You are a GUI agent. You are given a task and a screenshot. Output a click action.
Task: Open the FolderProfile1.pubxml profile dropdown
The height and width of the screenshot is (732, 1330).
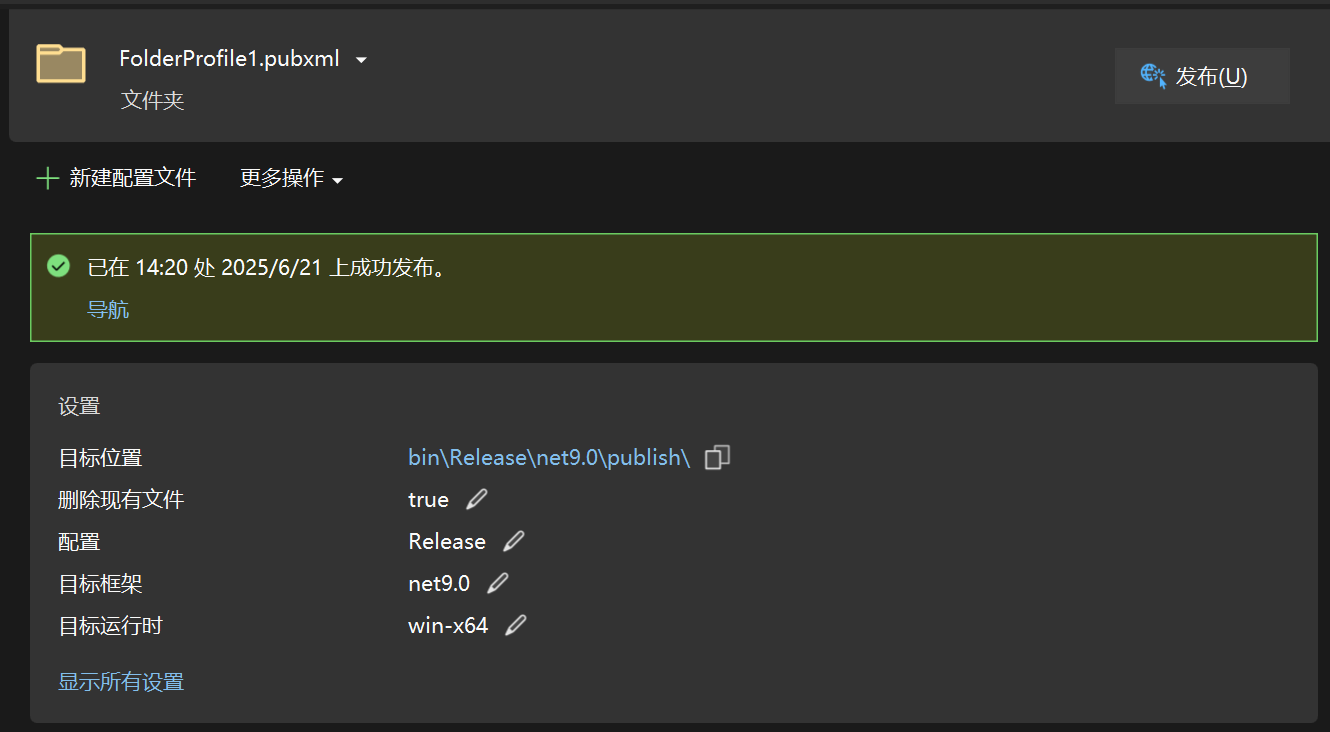point(361,60)
